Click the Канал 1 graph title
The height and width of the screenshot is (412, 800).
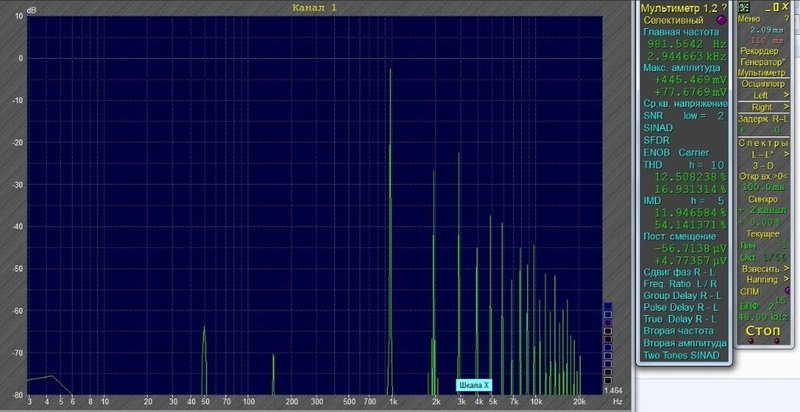(315, 8)
